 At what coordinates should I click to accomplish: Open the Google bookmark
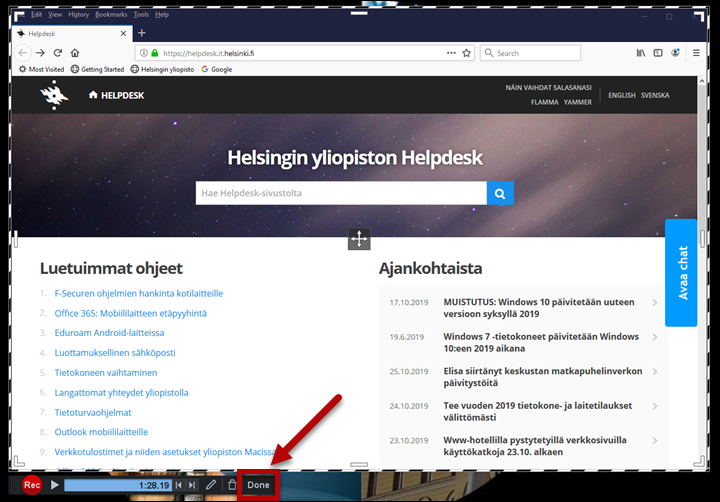[x=217, y=69]
